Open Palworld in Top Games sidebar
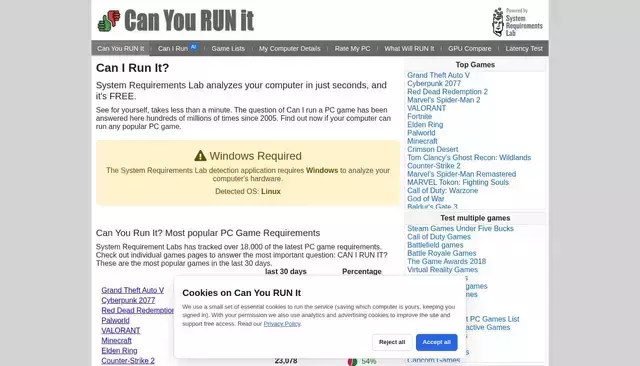This screenshot has height=366, width=640. 421,133
